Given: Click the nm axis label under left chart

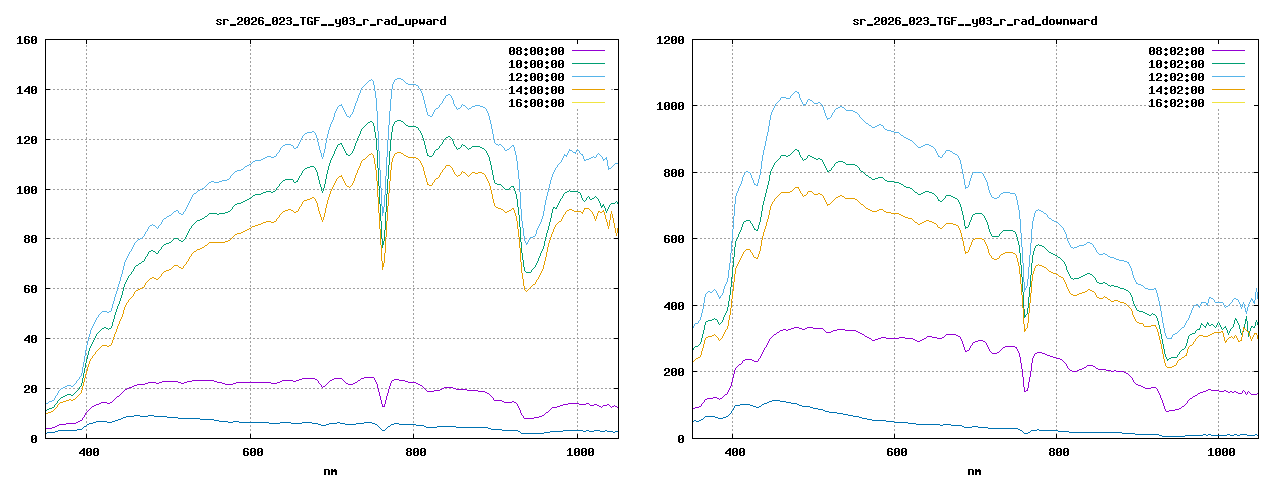Looking at the screenshot, I should click(332, 470).
